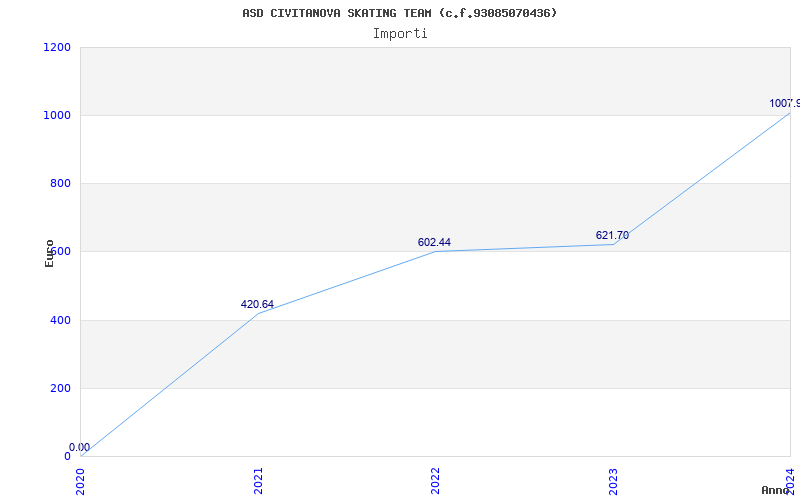Select the 2020 x-axis year label
The image size is (800, 500).
tap(81, 479)
